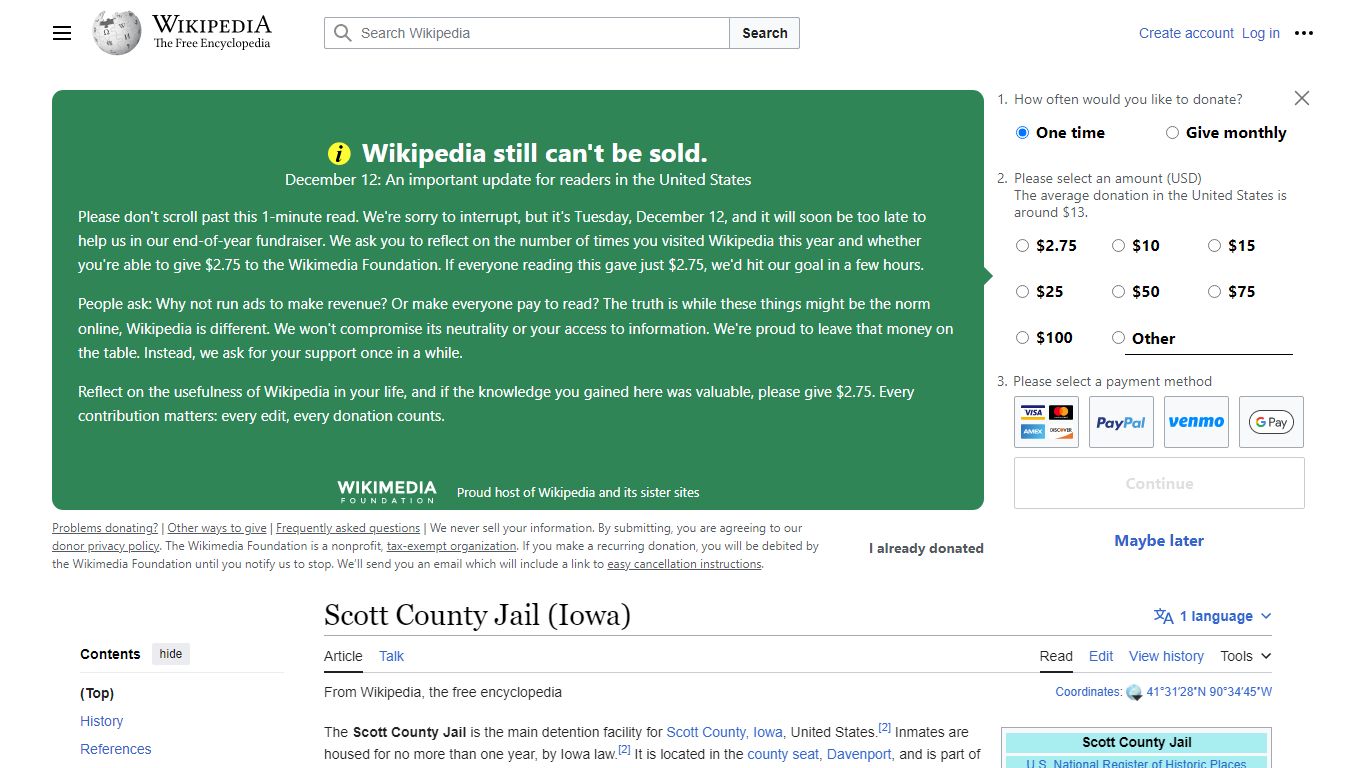
Task: Open Problems donating? link
Action: (x=105, y=528)
